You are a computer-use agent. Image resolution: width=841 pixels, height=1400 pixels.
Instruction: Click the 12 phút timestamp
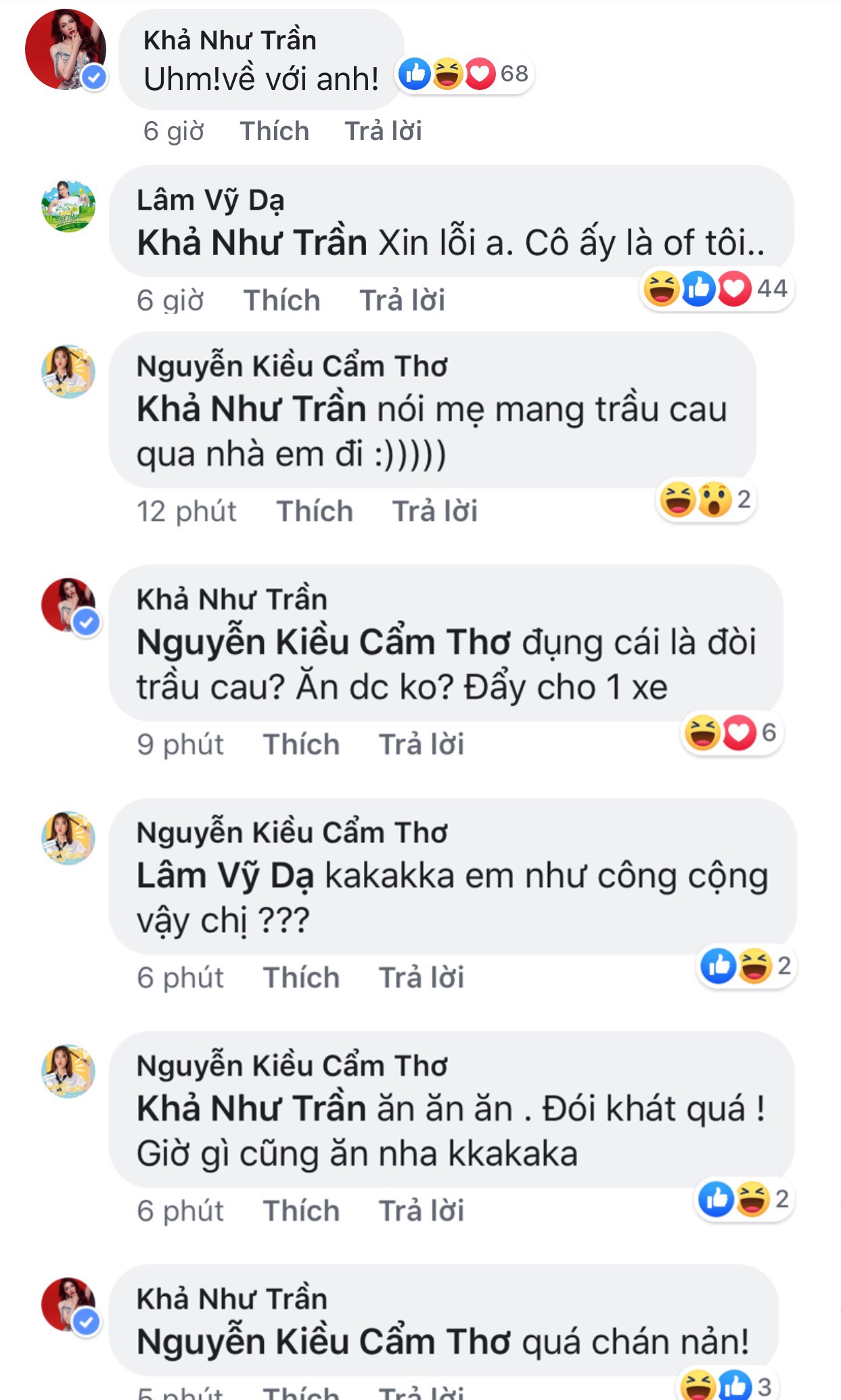click(187, 512)
